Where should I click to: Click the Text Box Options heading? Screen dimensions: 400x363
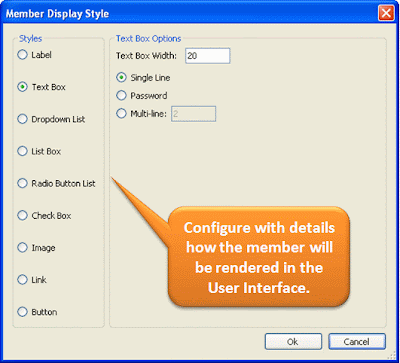pos(148,39)
